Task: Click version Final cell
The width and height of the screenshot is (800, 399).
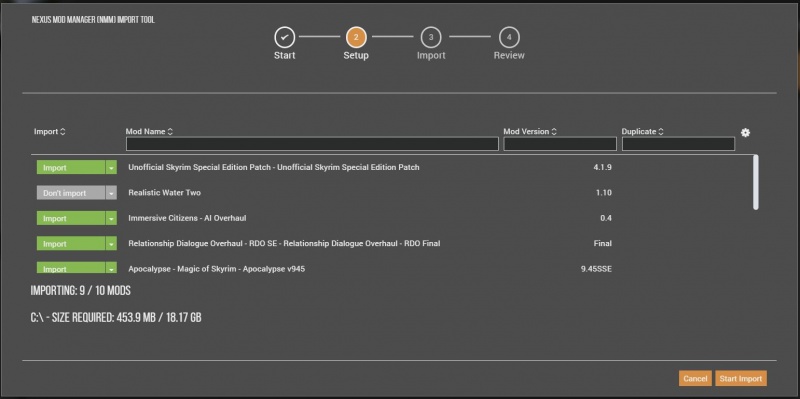Action: pos(603,244)
